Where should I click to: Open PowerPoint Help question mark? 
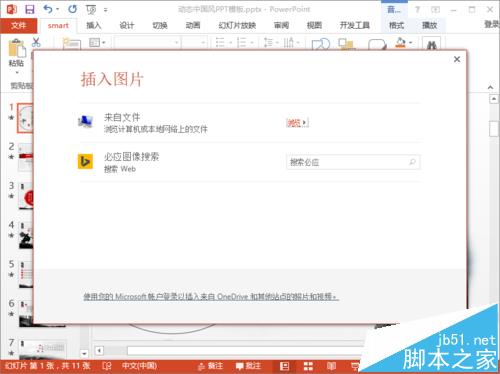(x=417, y=10)
